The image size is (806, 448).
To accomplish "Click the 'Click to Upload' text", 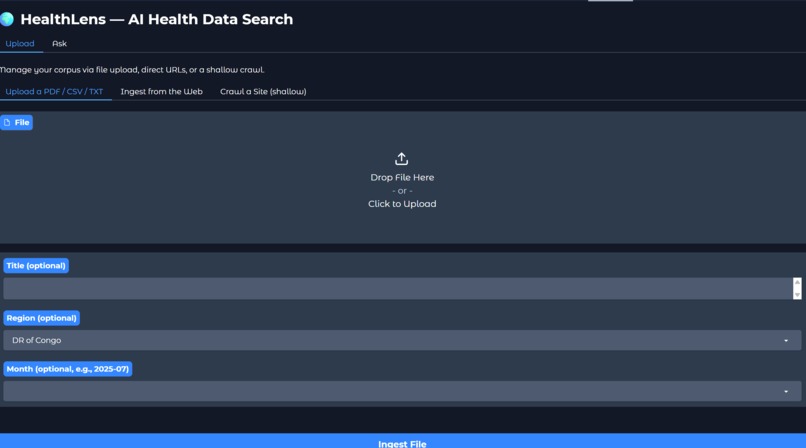I will tap(402, 204).
